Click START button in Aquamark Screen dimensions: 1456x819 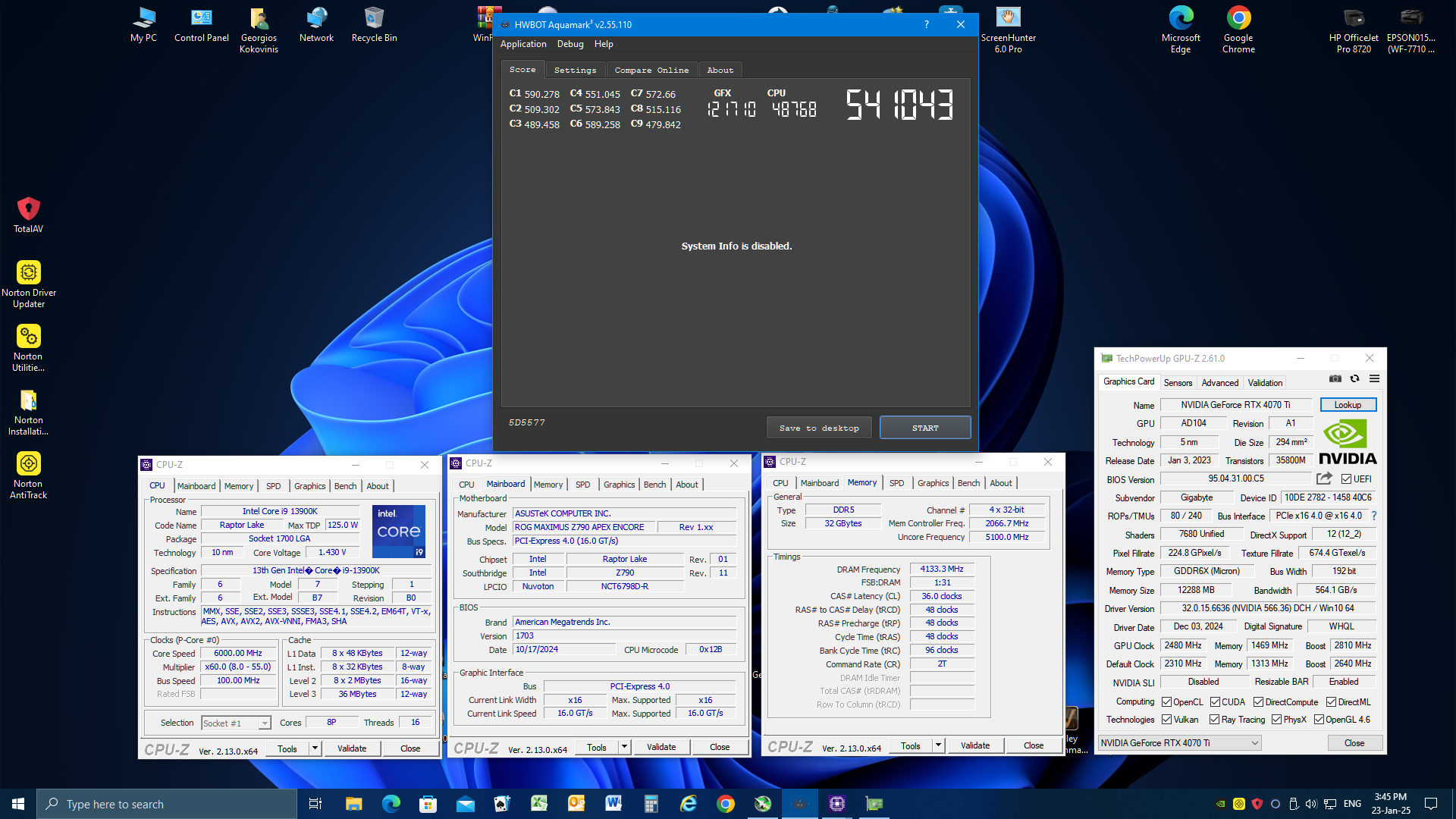(925, 428)
